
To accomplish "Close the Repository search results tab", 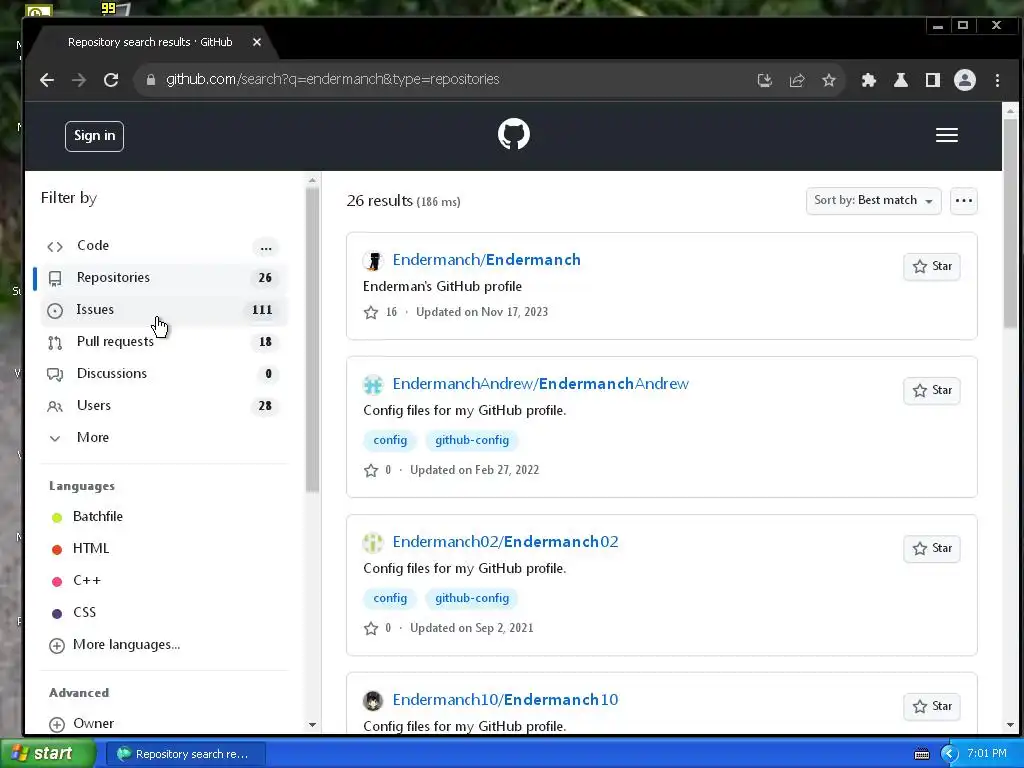I will tap(257, 42).
